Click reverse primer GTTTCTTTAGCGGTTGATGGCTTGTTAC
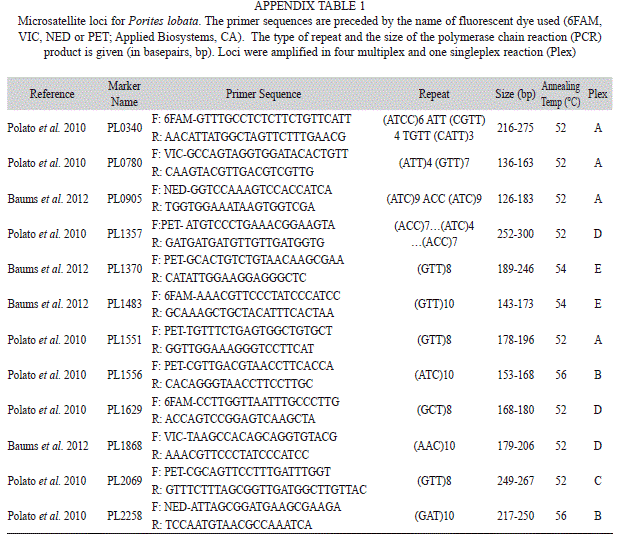The height and width of the screenshot is (537, 617). click(x=266, y=490)
